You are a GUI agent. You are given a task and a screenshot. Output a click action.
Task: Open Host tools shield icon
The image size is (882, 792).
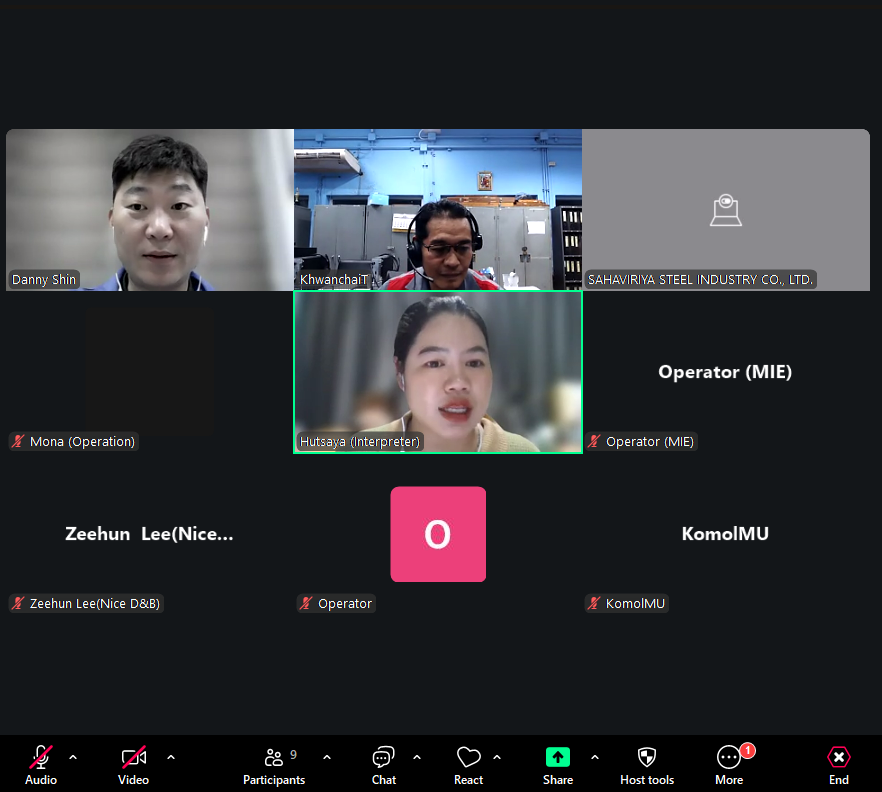pyautogui.click(x=646, y=757)
